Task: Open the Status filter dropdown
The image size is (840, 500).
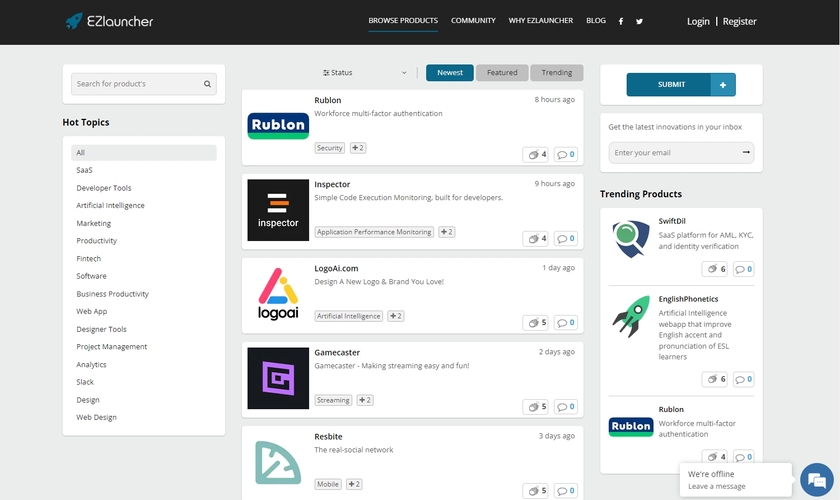Action: [365, 73]
